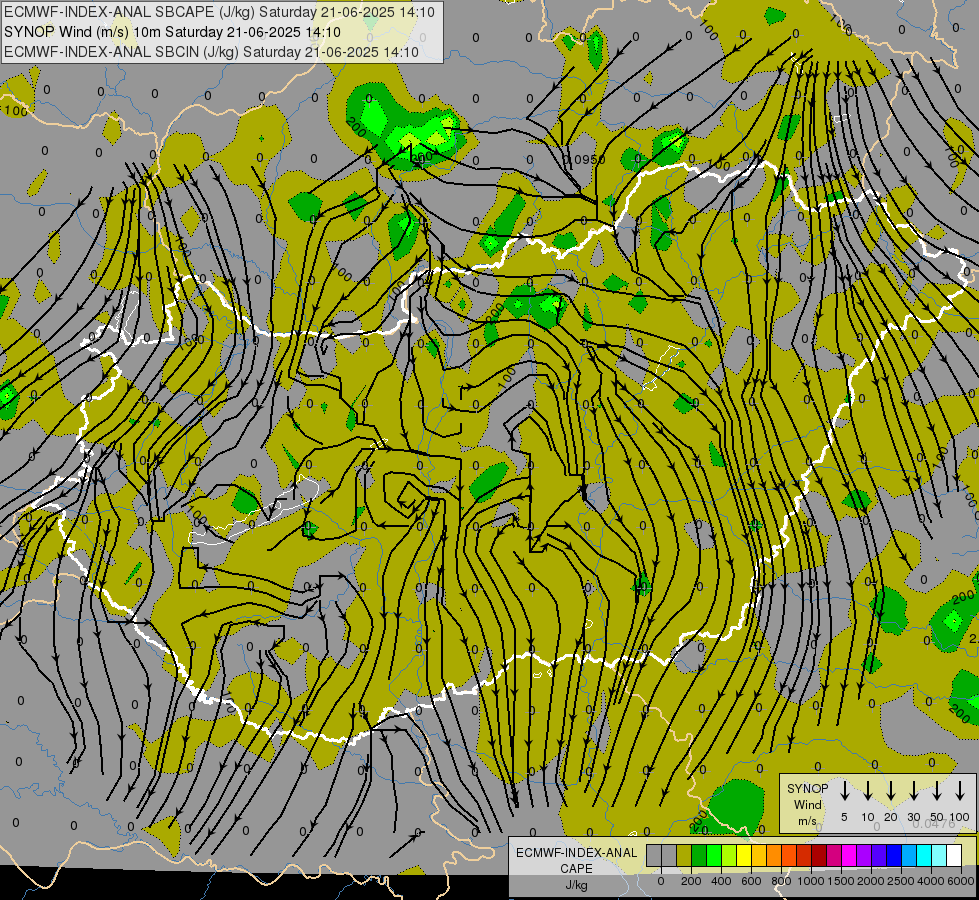The height and width of the screenshot is (900, 979).
Task: Click the SYNOP Wind 10m header line
Action: (172, 32)
